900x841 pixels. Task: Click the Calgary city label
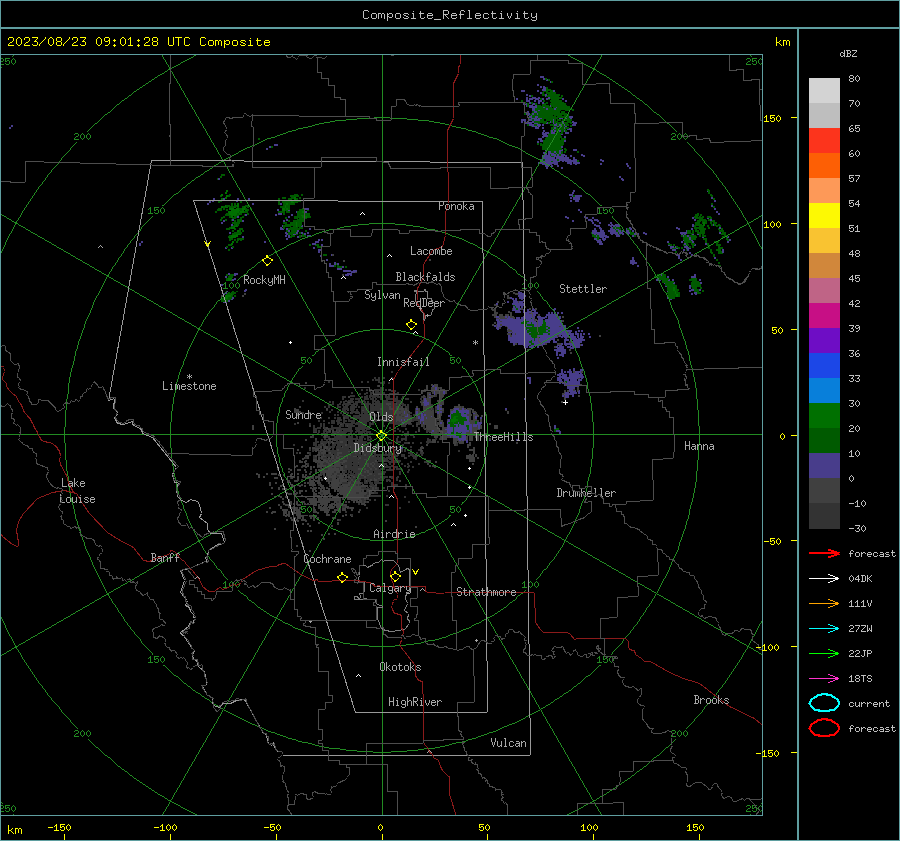tap(390, 588)
